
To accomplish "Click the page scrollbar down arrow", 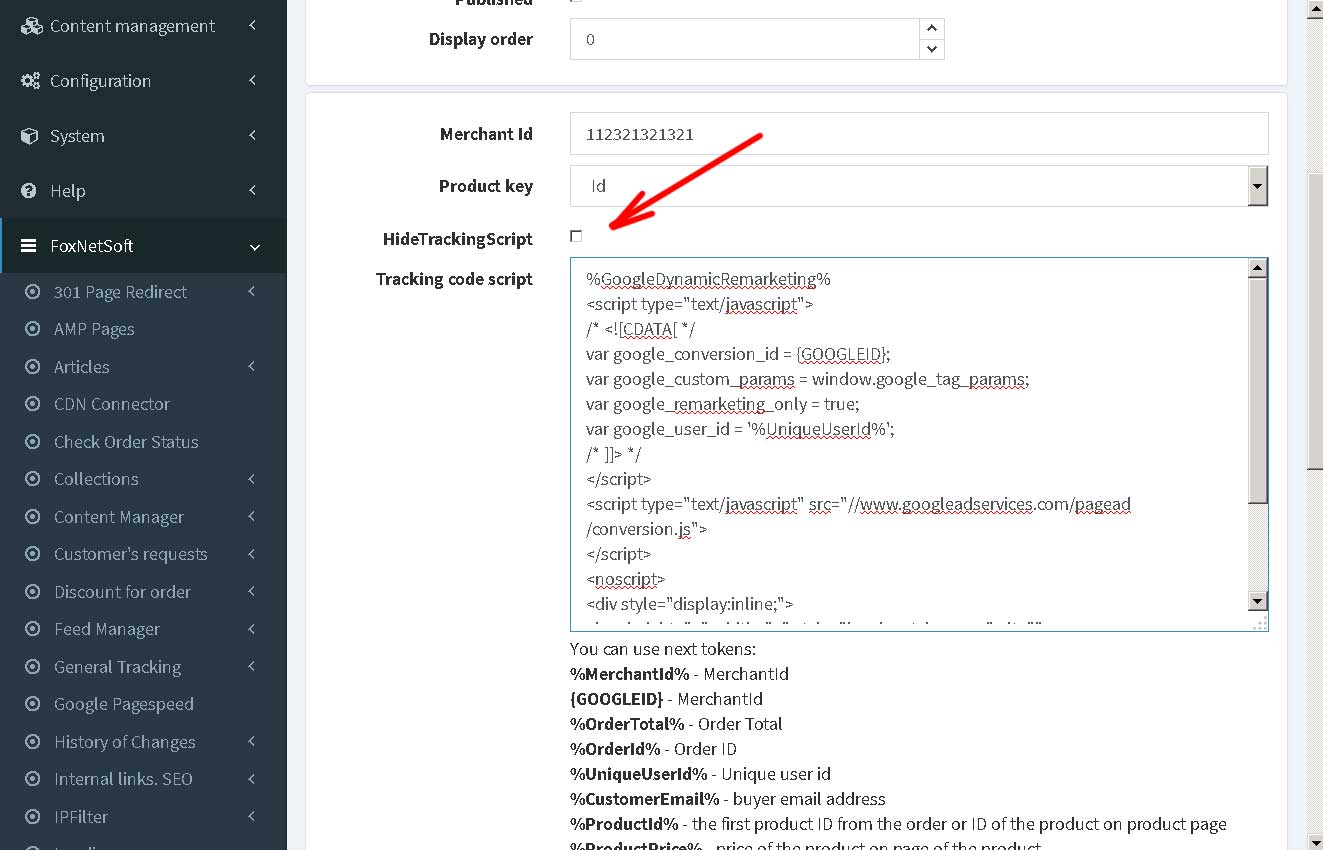I will [x=1314, y=841].
